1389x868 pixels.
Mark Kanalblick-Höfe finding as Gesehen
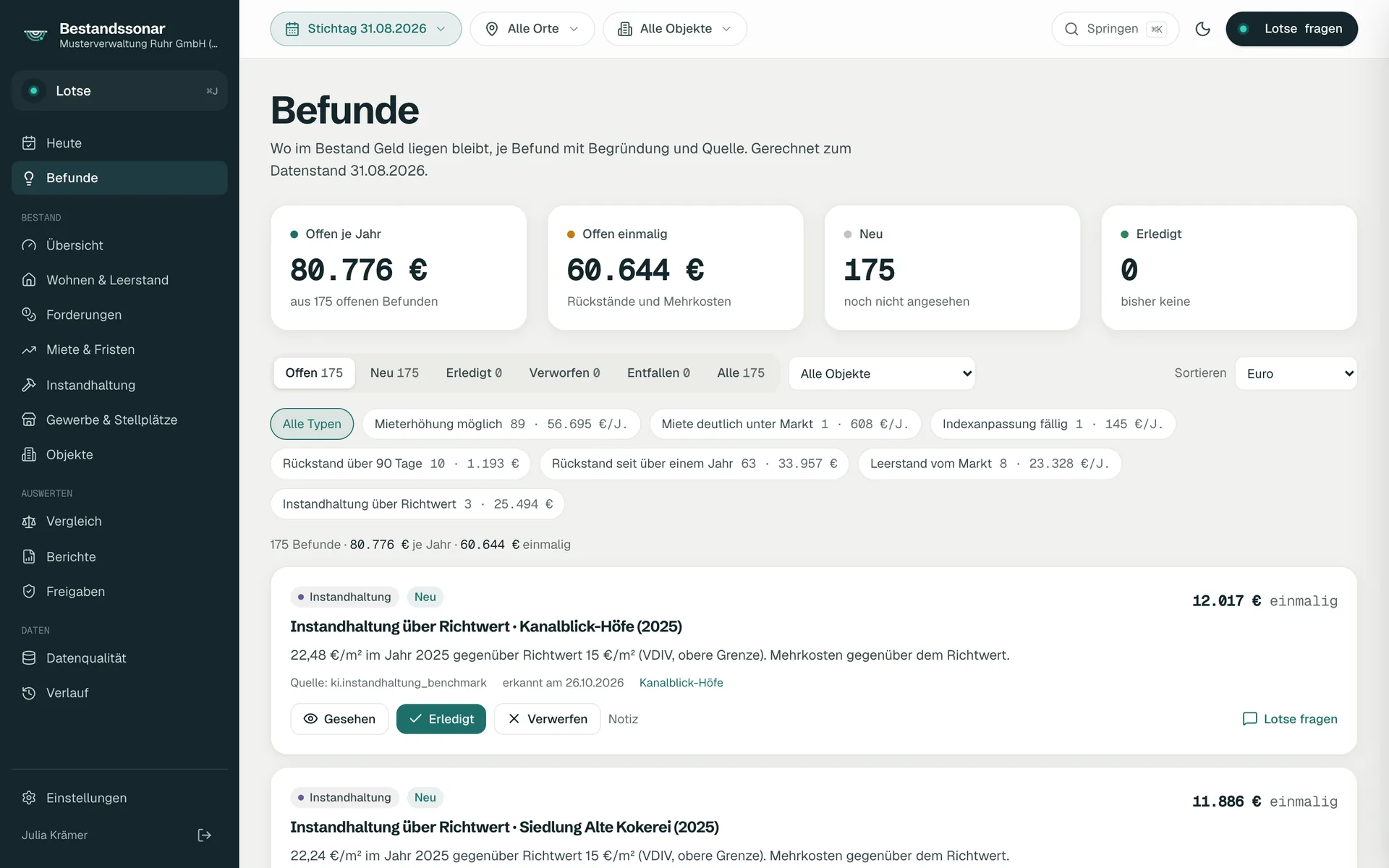point(339,719)
